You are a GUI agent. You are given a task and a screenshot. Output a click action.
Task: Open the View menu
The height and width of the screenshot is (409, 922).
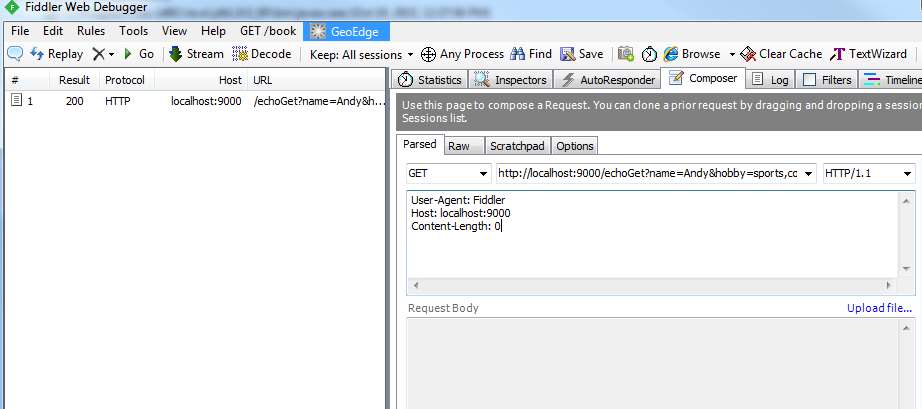tap(174, 31)
